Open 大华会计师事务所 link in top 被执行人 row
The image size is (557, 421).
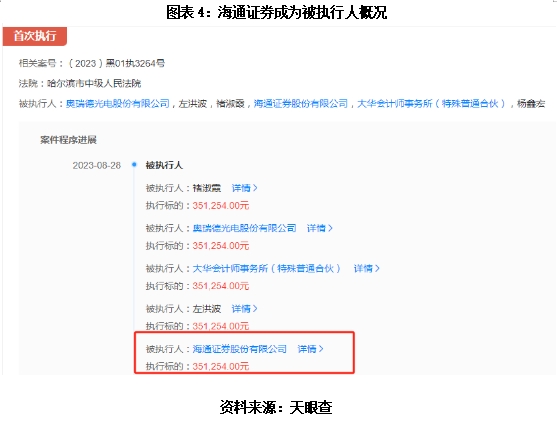pyautogui.click(x=431, y=104)
